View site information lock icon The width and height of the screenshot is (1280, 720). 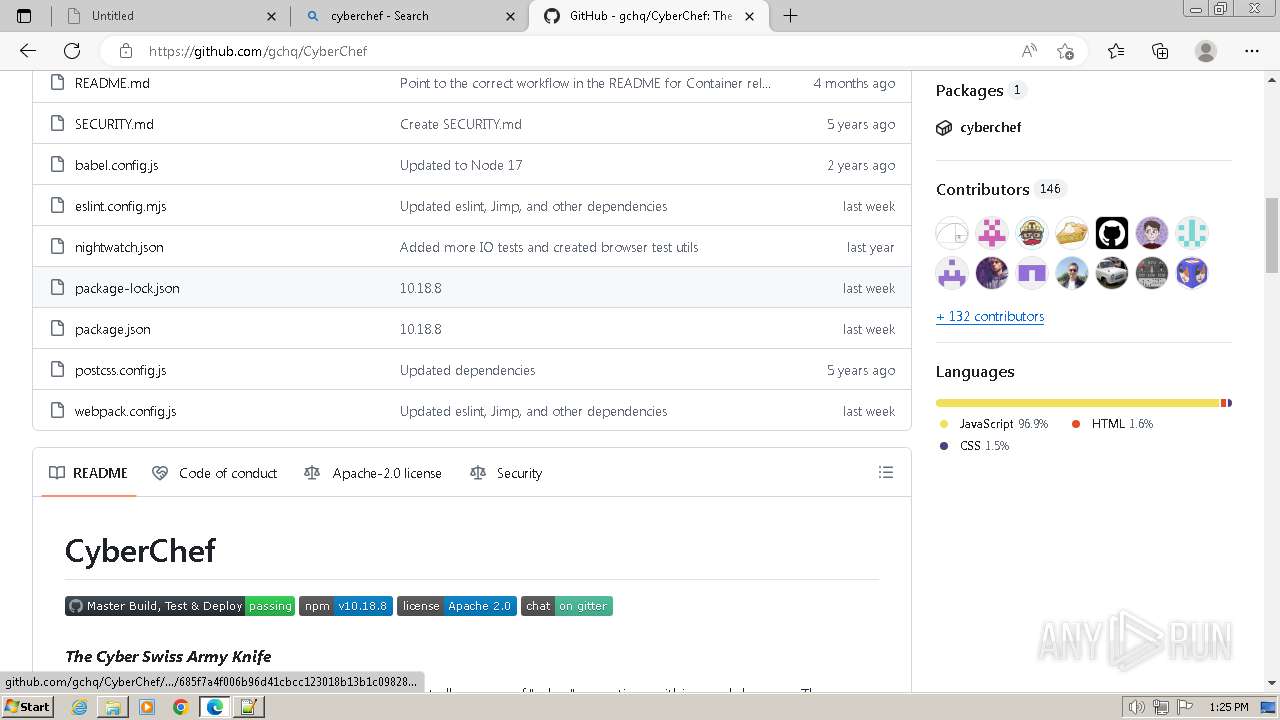[125, 51]
